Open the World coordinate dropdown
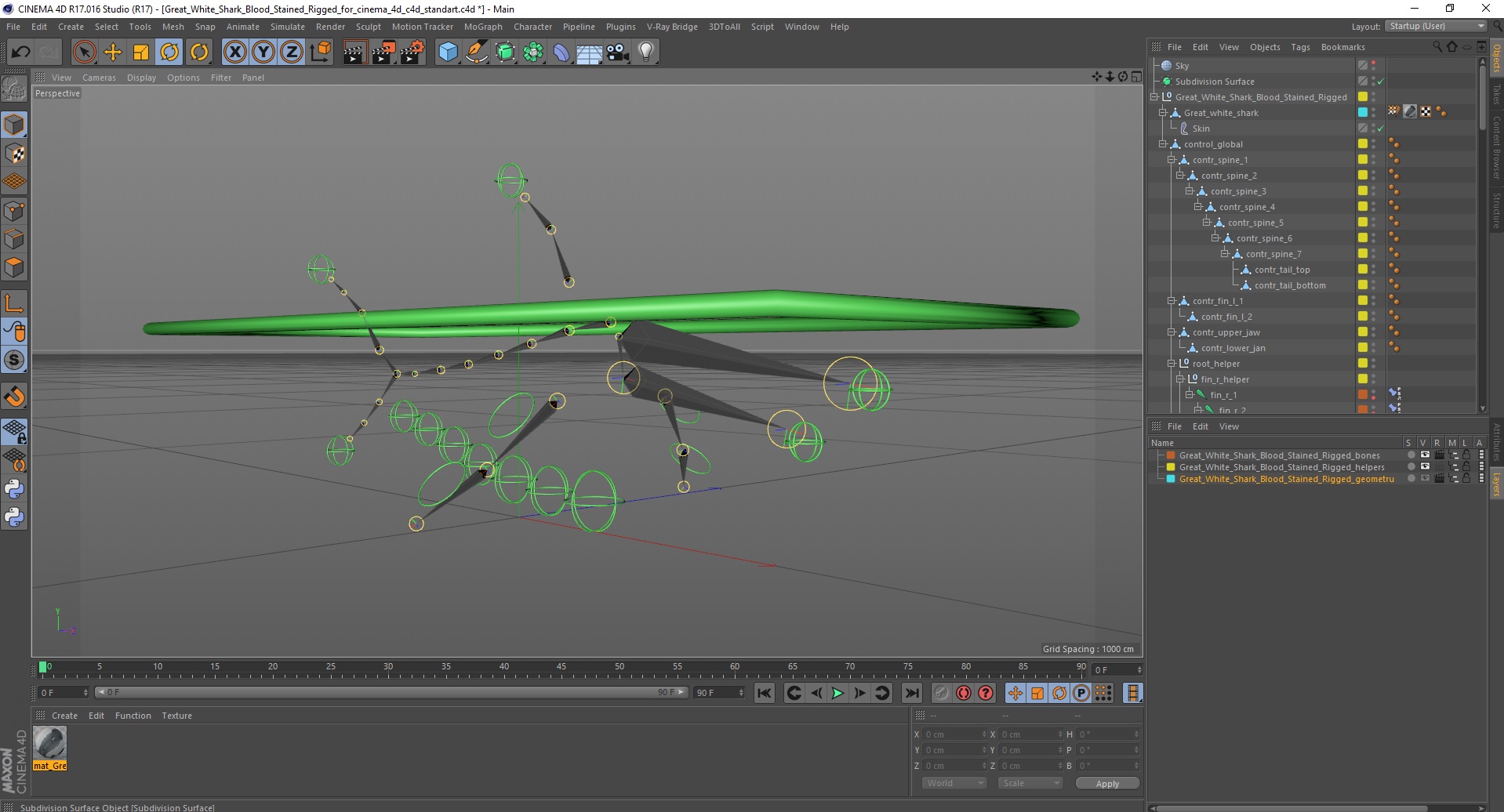This screenshot has height=812, width=1504. [x=954, y=783]
